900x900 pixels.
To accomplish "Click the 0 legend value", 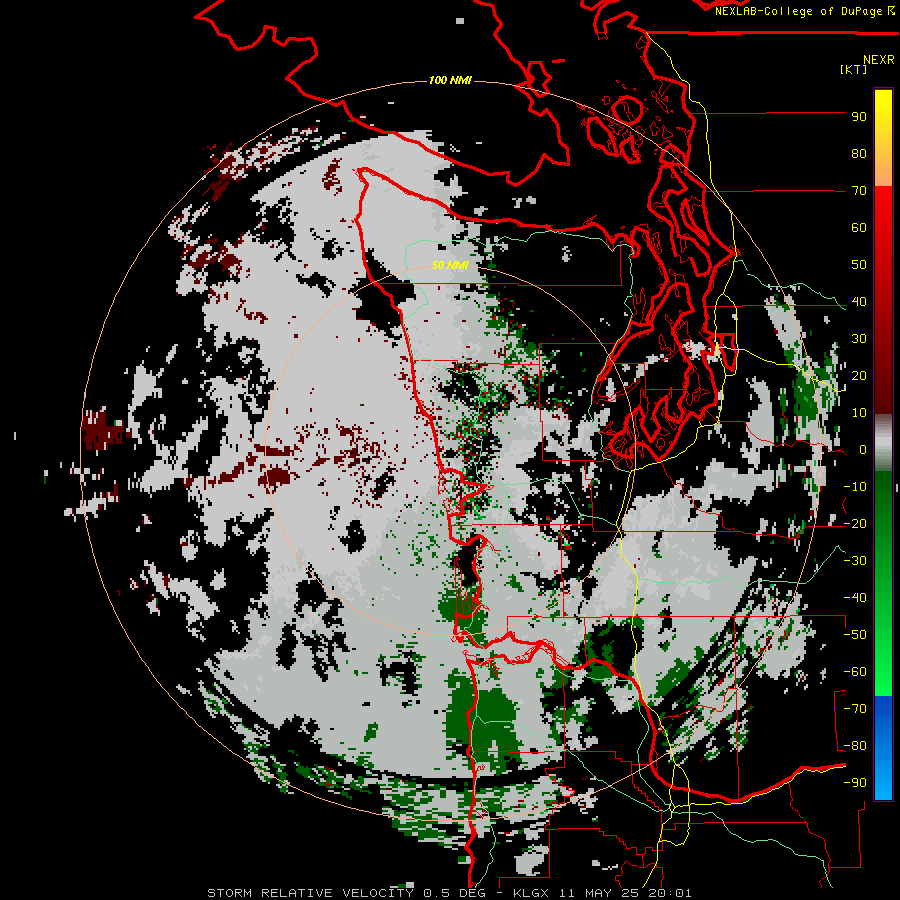I will pyautogui.click(x=863, y=450).
